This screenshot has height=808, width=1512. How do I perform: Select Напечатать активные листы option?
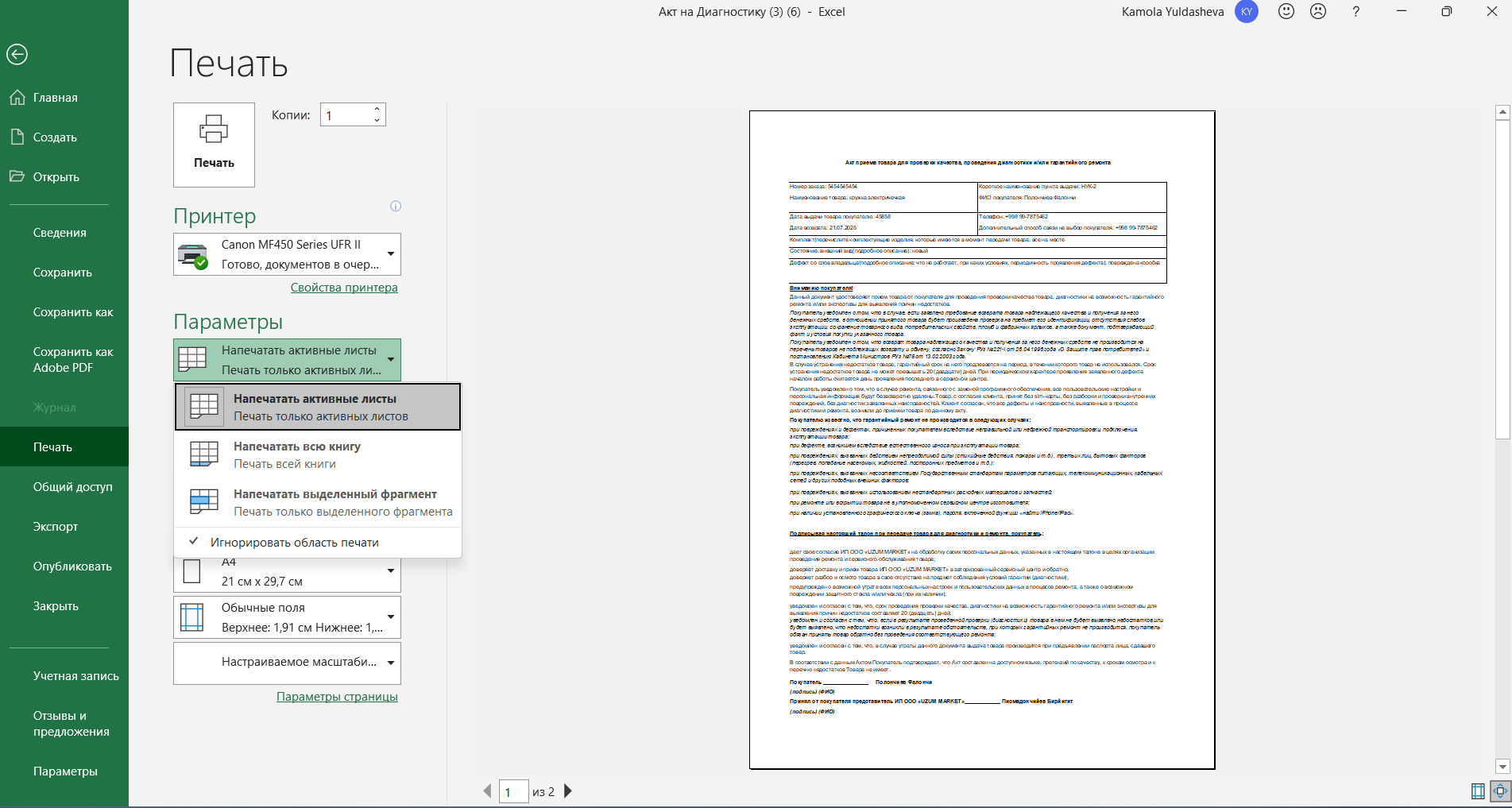point(318,407)
